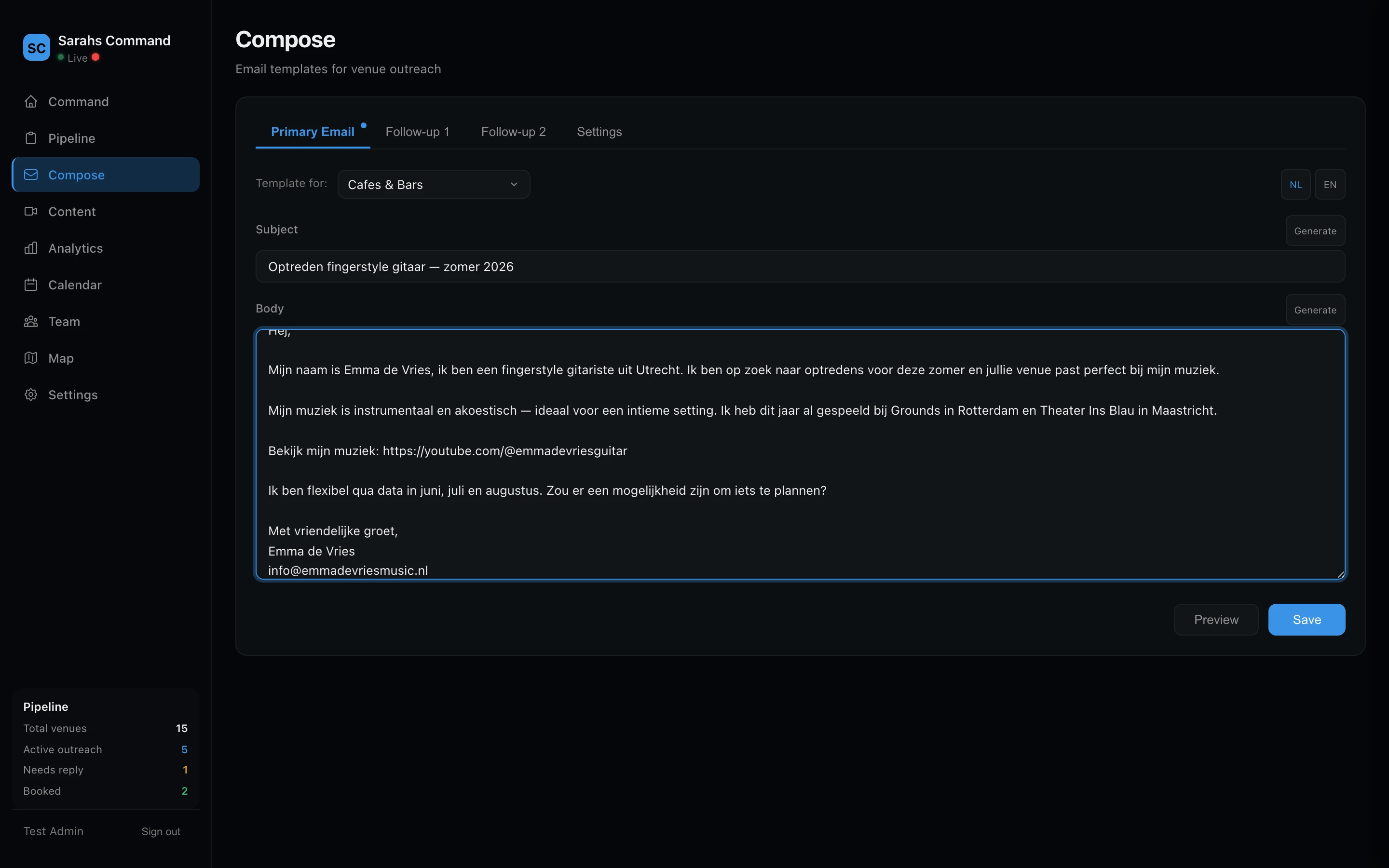Click the Team members icon
1389x868 pixels.
(x=31, y=321)
